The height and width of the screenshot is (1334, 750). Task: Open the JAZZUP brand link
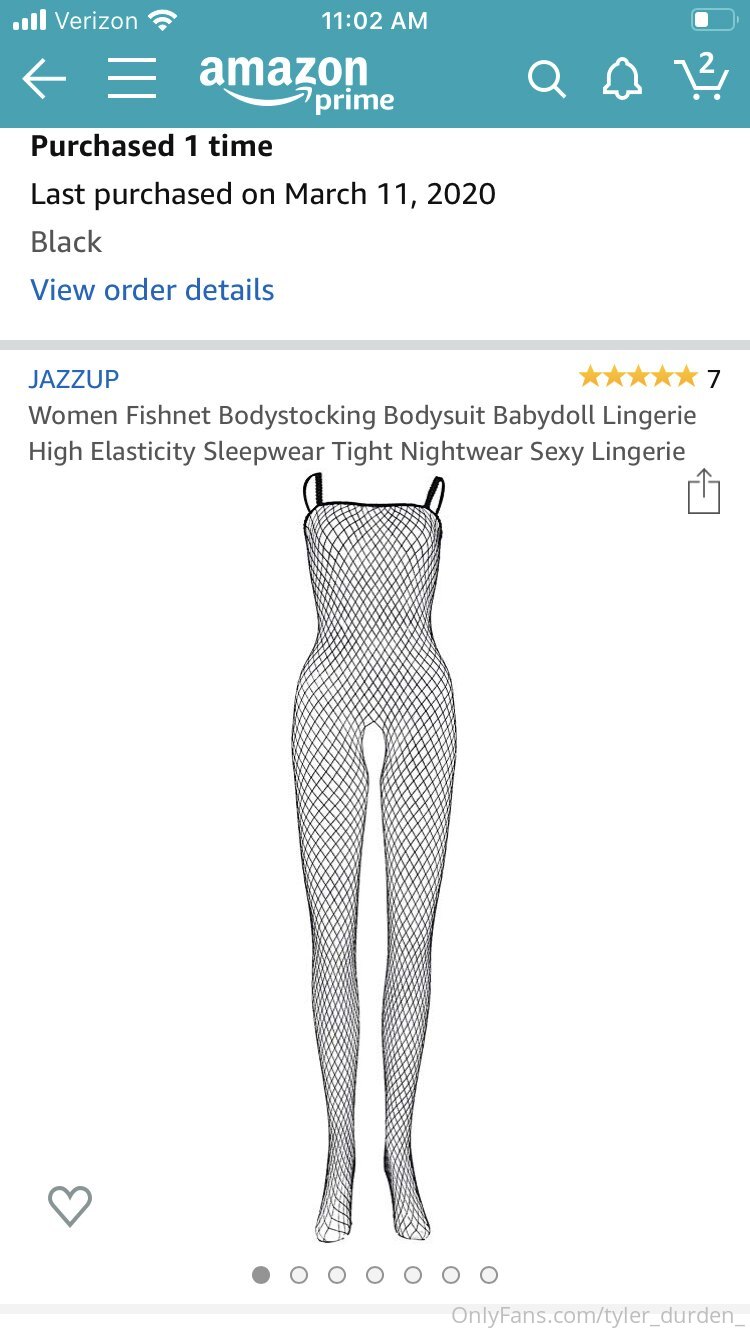point(74,379)
